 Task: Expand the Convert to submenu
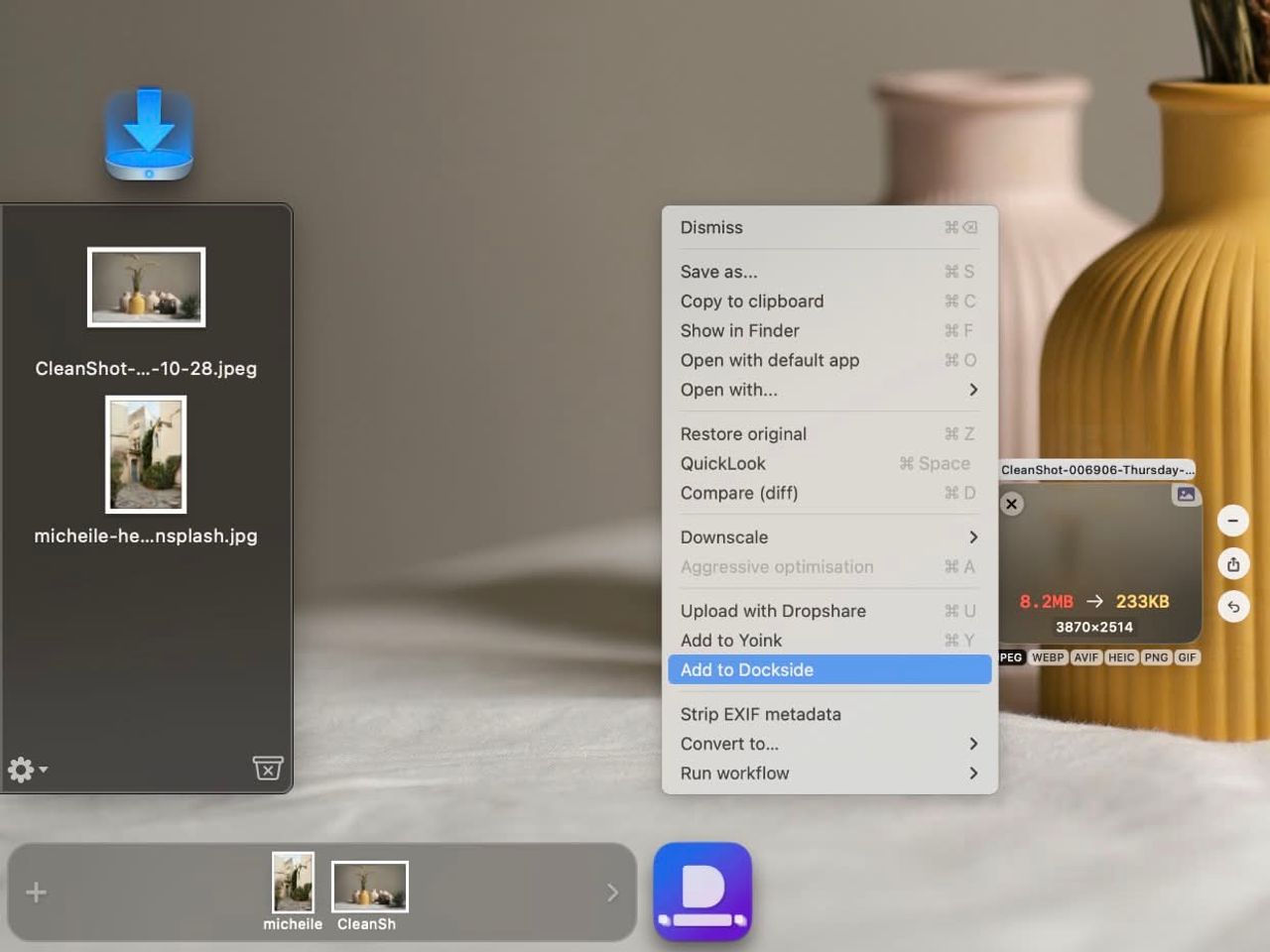829,744
